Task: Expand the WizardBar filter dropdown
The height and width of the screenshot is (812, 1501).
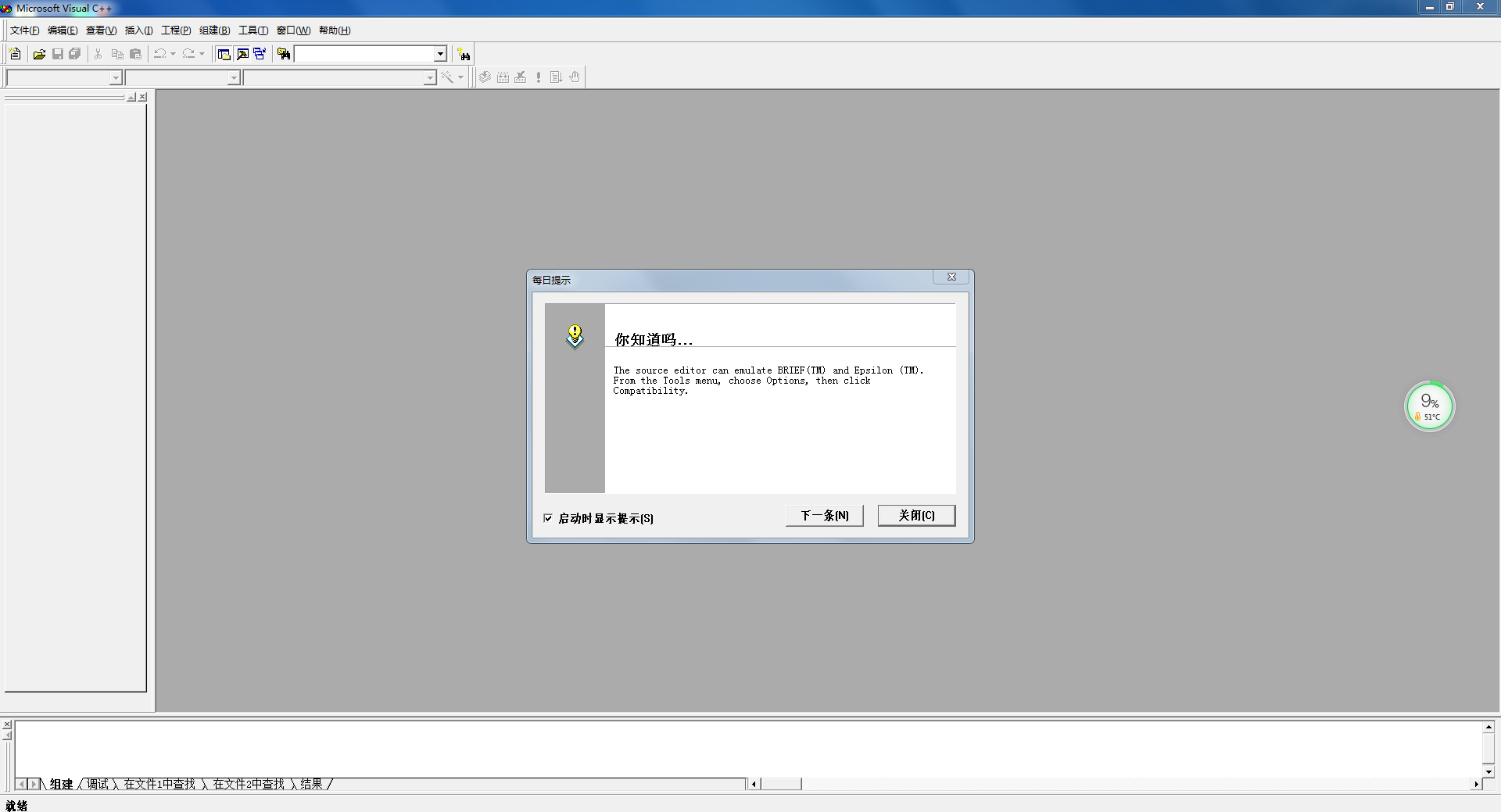Action: tap(233, 77)
